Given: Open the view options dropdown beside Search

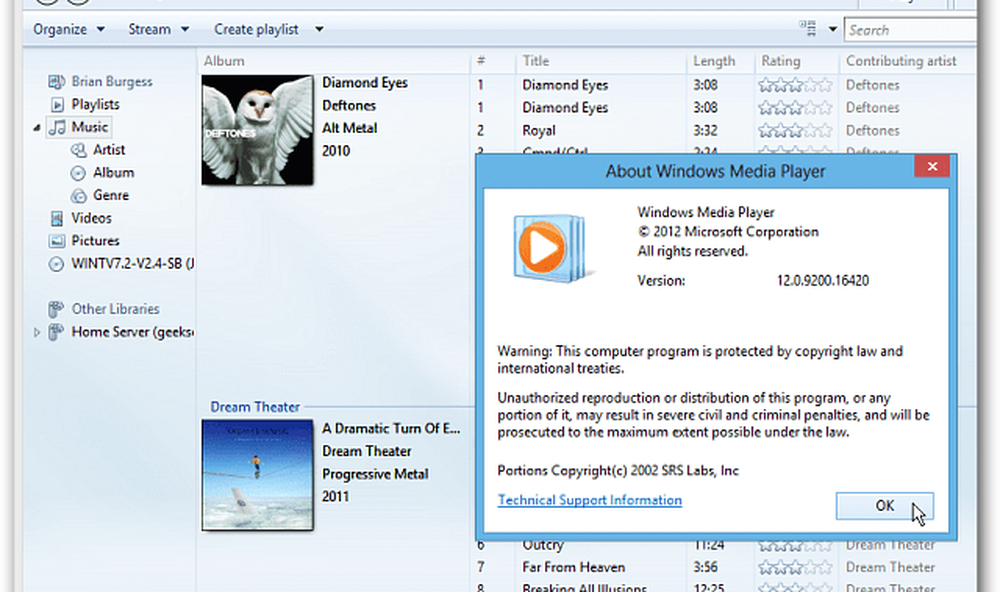Looking at the screenshot, I should (832, 30).
